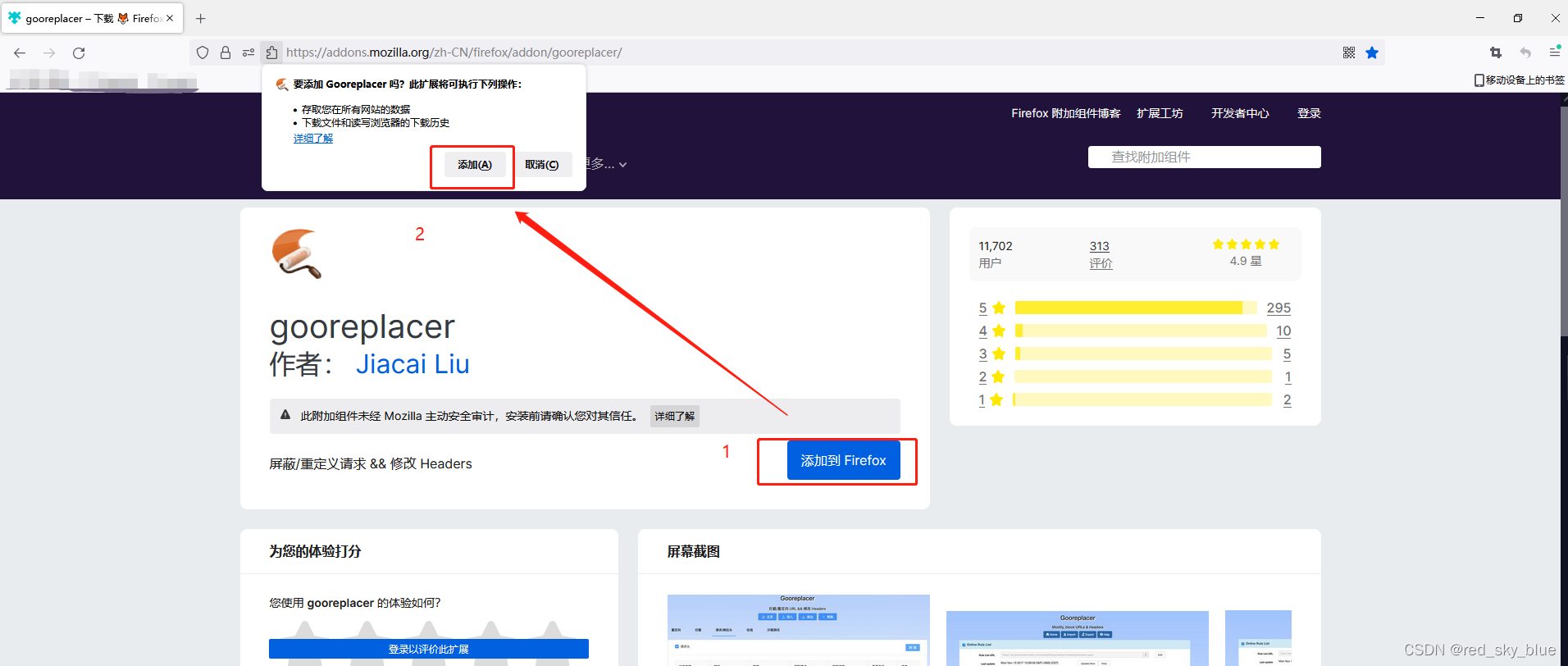Go back using the browser back arrow
The image size is (1568, 666).
pyautogui.click(x=20, y=52)
